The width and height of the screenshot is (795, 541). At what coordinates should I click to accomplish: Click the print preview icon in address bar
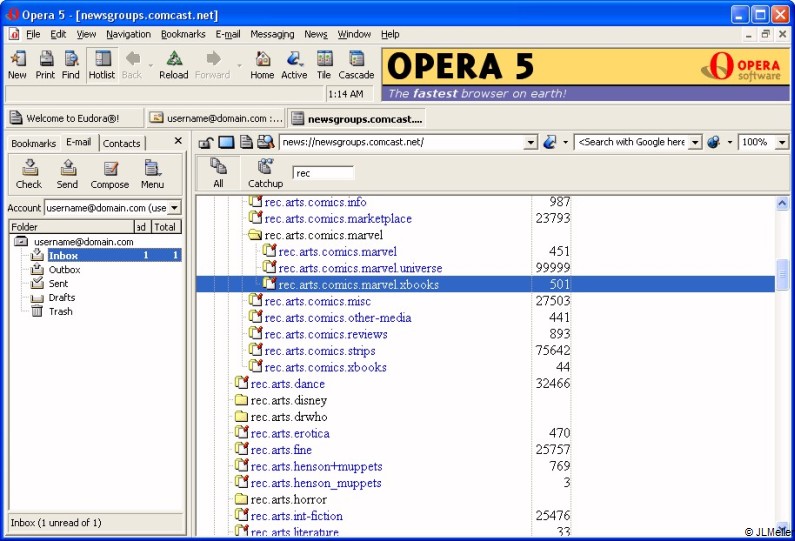265,142
